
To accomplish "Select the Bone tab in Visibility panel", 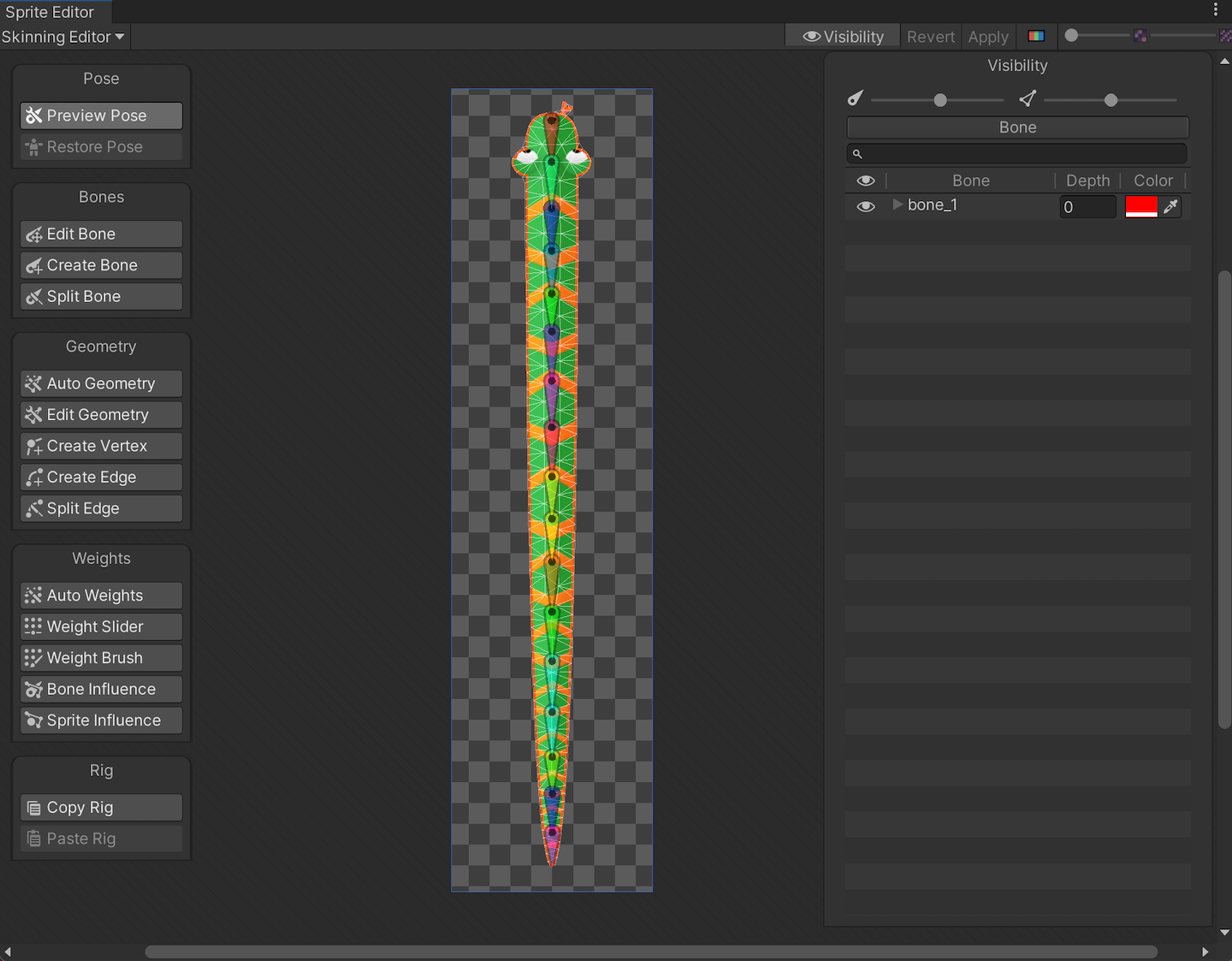I will [1017, 128].
